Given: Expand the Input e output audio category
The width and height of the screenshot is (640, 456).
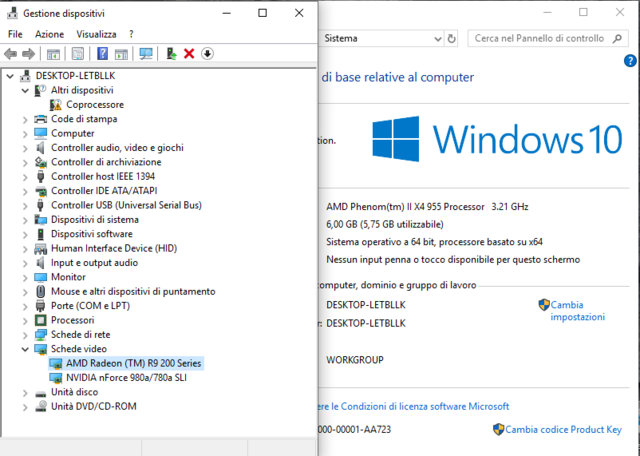Looking at the screenshot, I should point(25,263).
